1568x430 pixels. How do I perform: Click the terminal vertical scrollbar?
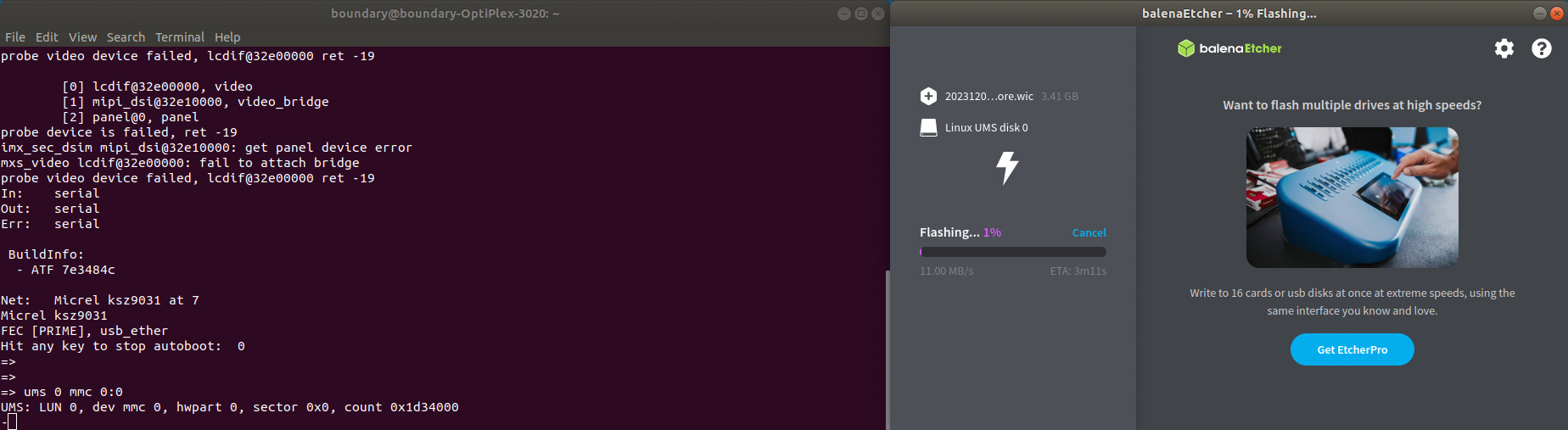click(887, 348)
